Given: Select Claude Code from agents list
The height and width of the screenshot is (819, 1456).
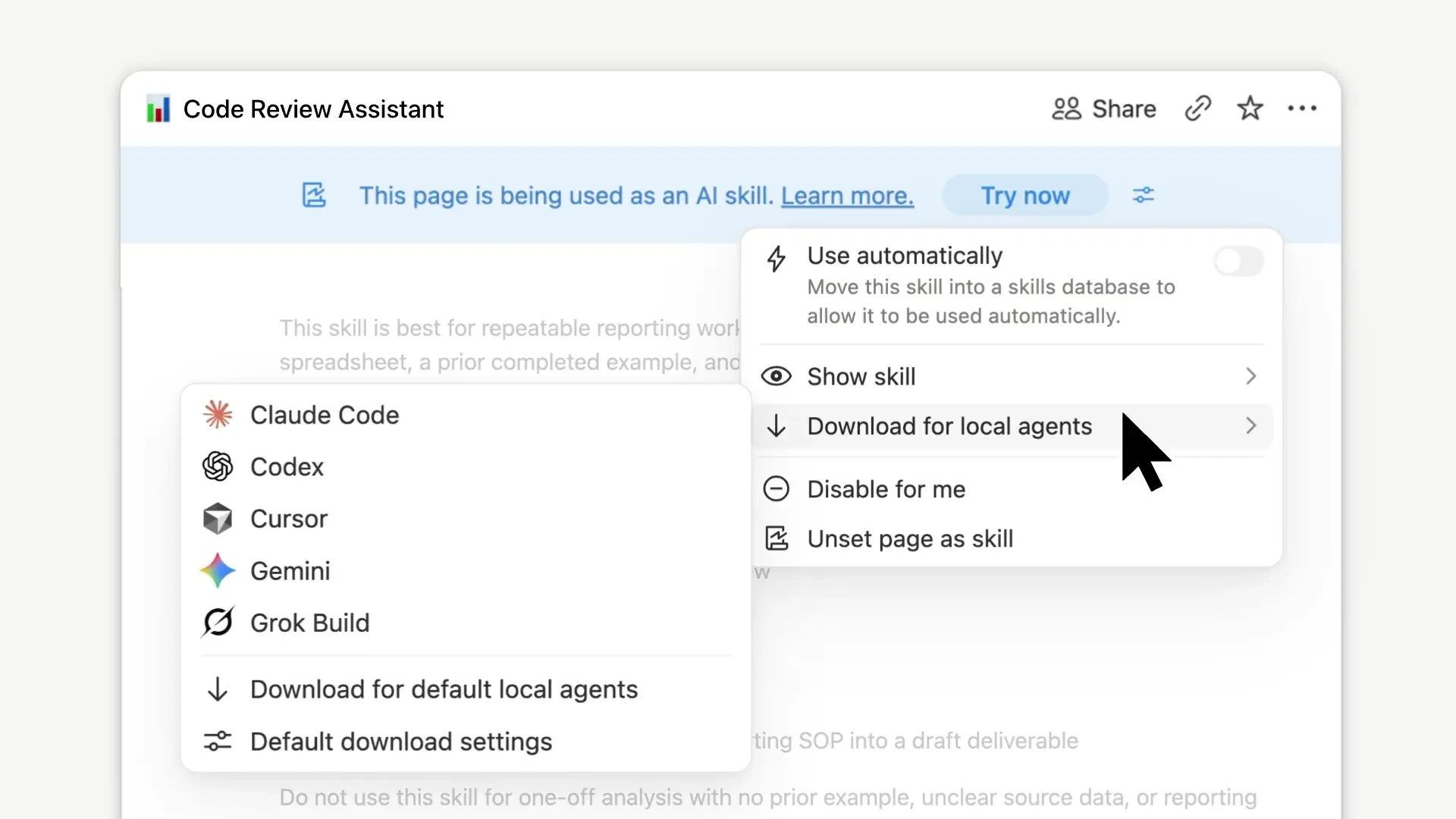Looking at the screenshot, I should tap(466, 415).
